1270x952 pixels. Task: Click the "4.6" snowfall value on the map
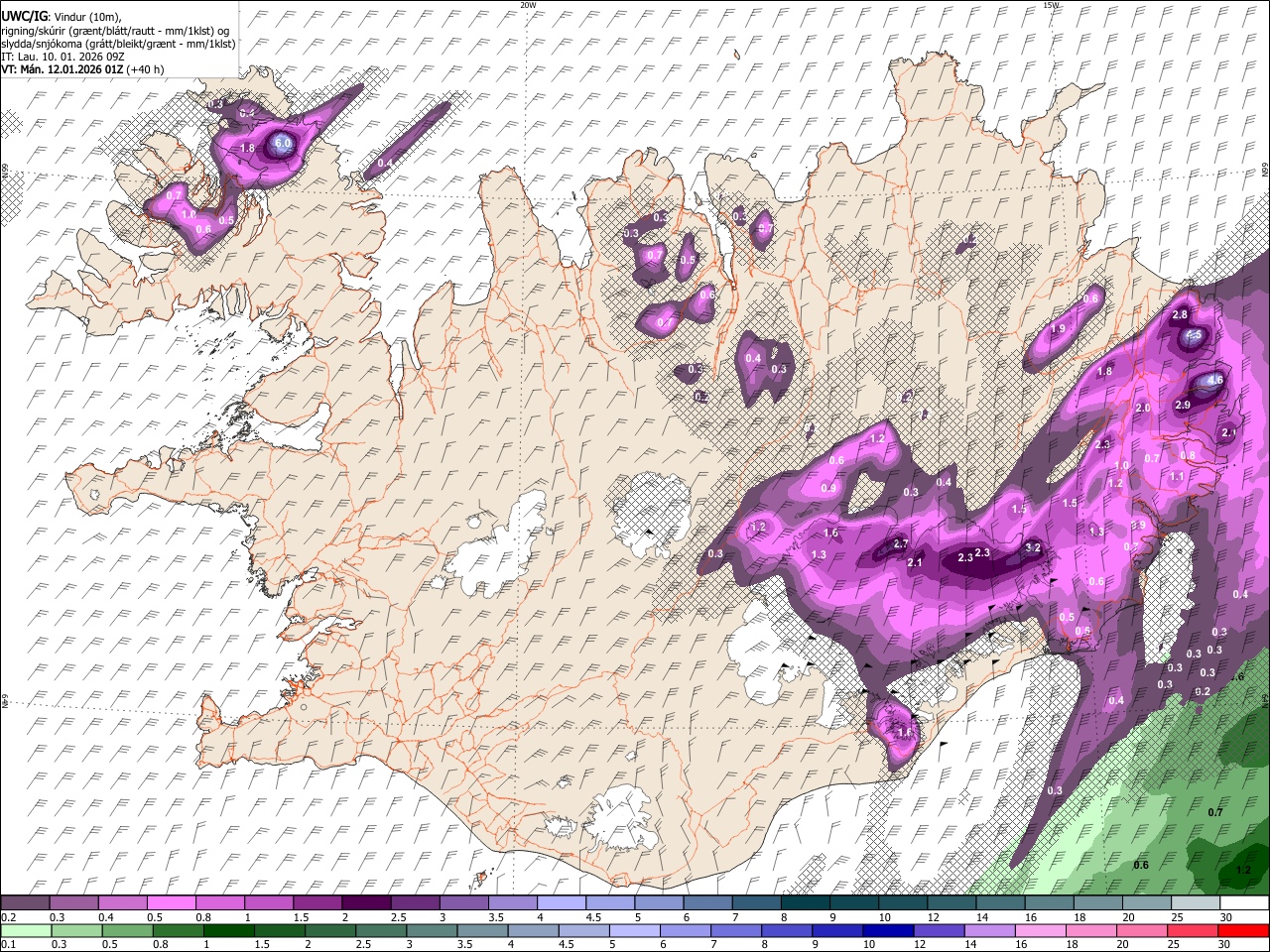pyautogui.click(x=1215, y=380)
